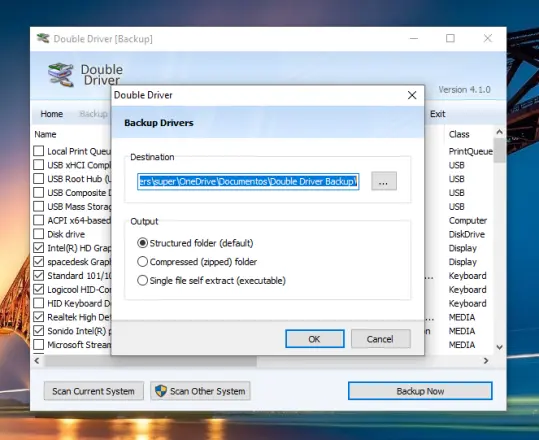Click horizontal scrollbar left arrow

37,361
